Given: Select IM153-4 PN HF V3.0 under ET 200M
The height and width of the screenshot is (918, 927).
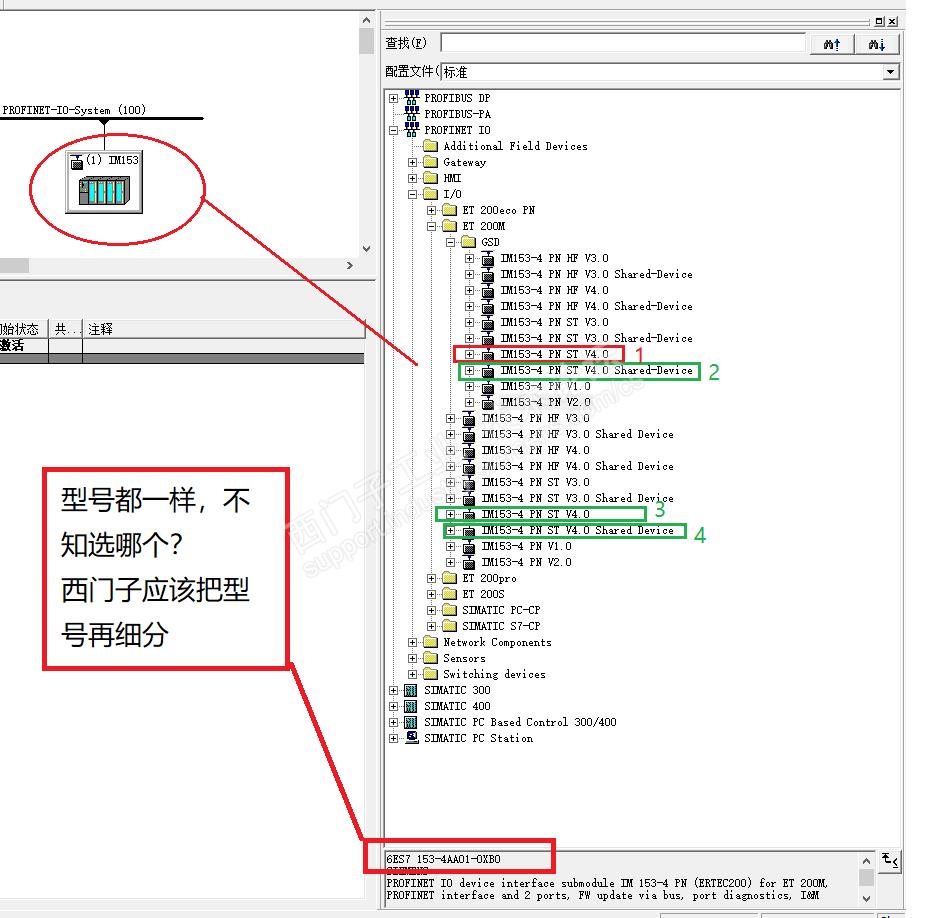Looking at the screenshot, I should click(x=536, y=418).
